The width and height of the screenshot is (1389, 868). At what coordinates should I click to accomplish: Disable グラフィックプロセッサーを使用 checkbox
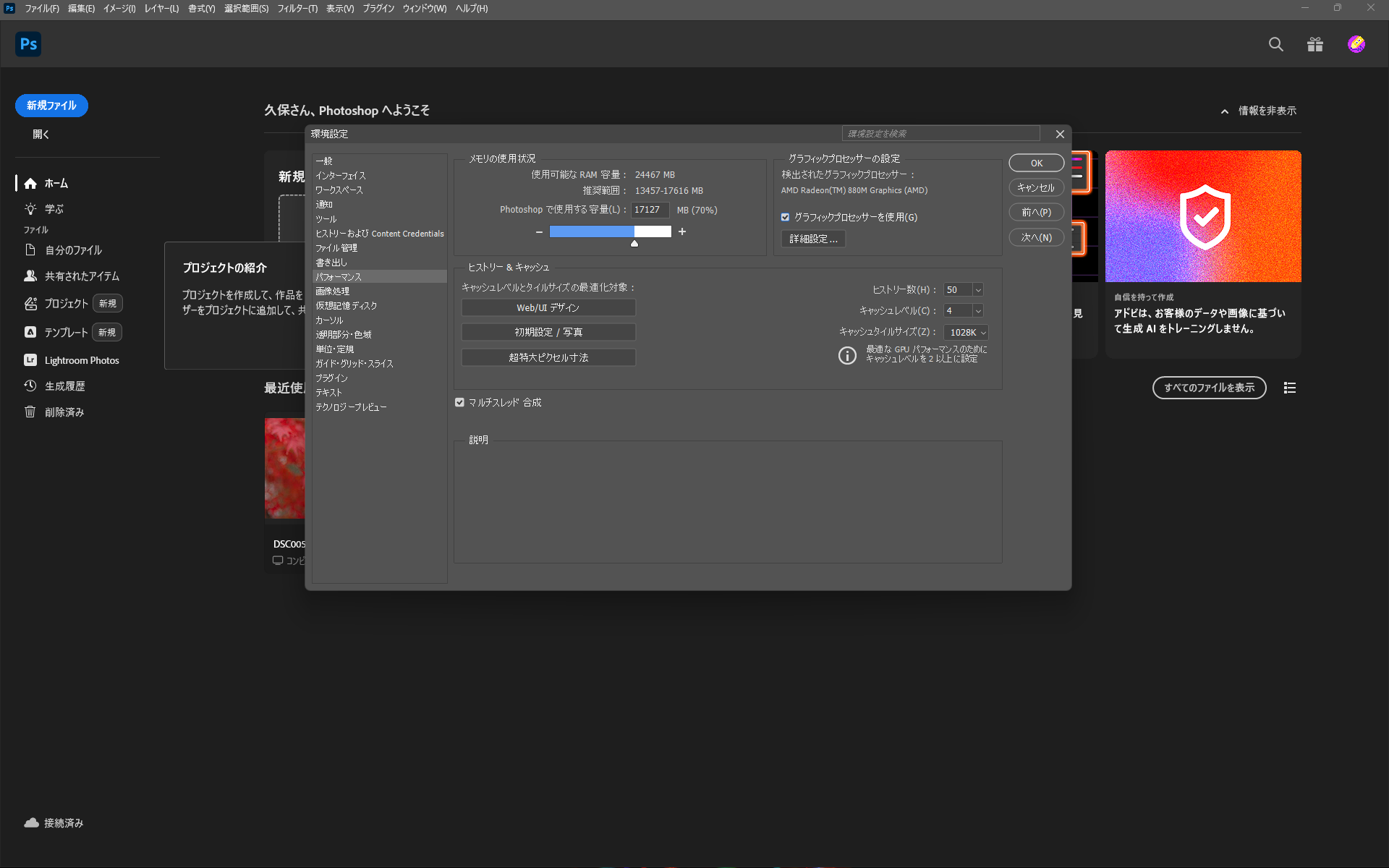tap(785, 216)
